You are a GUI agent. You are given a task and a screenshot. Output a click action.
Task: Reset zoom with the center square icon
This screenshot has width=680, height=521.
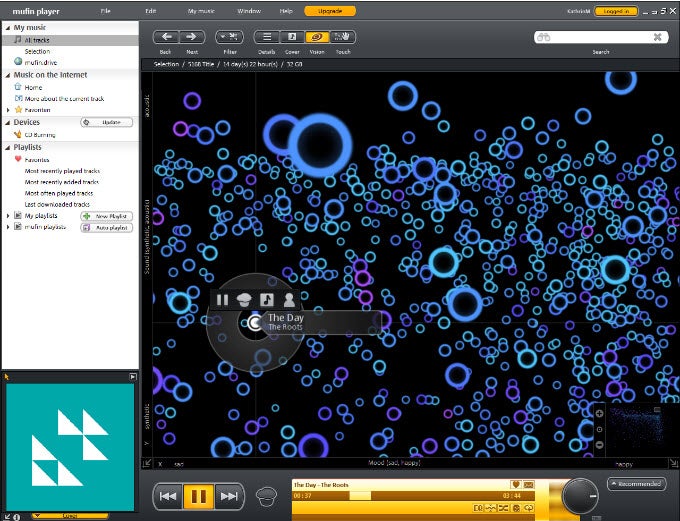599,429
